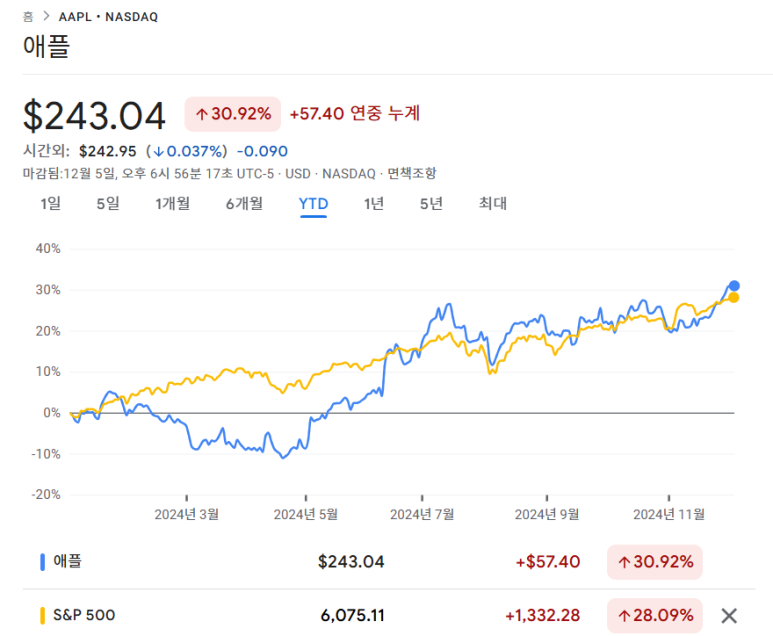
Task: Click the +57.40 연중 누계 text
Action: point(354,113)
